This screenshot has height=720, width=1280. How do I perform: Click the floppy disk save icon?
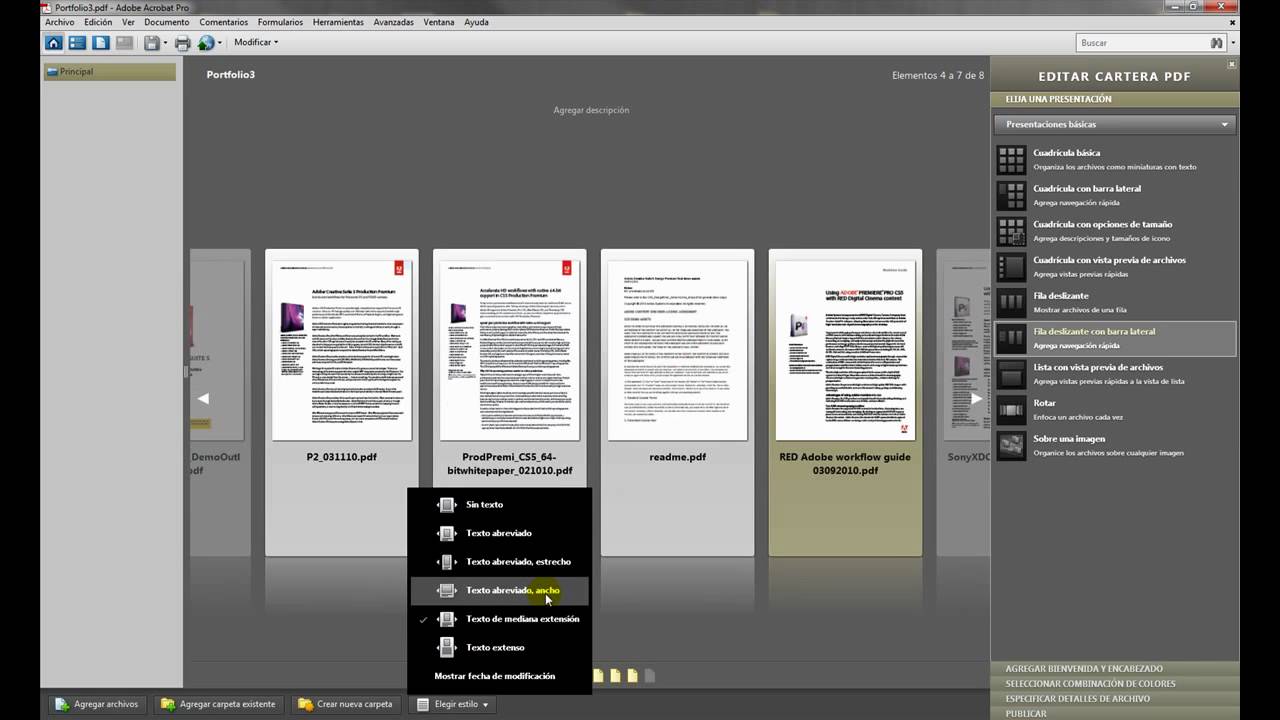151,43
